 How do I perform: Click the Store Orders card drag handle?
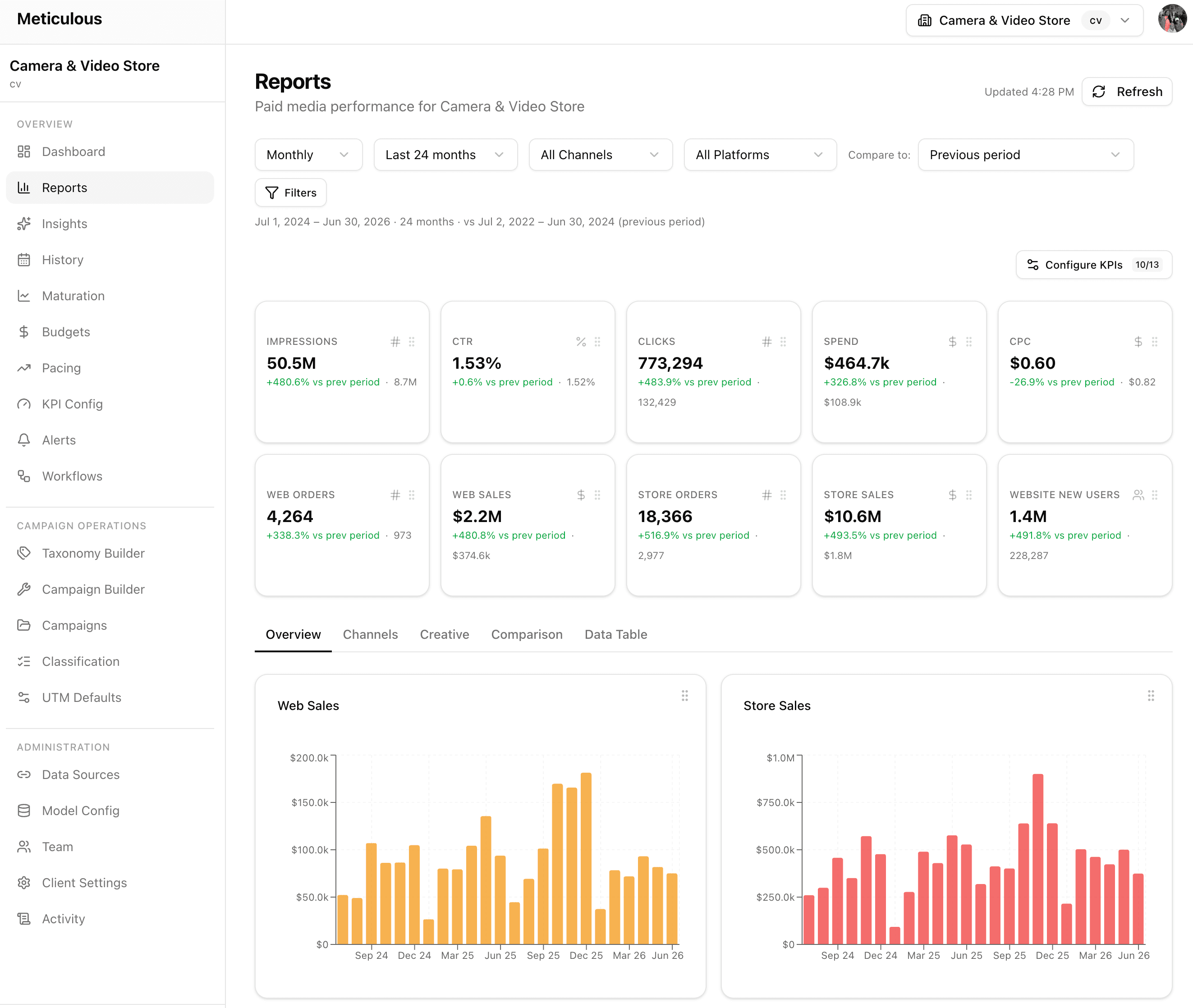[x=783, y=495]
